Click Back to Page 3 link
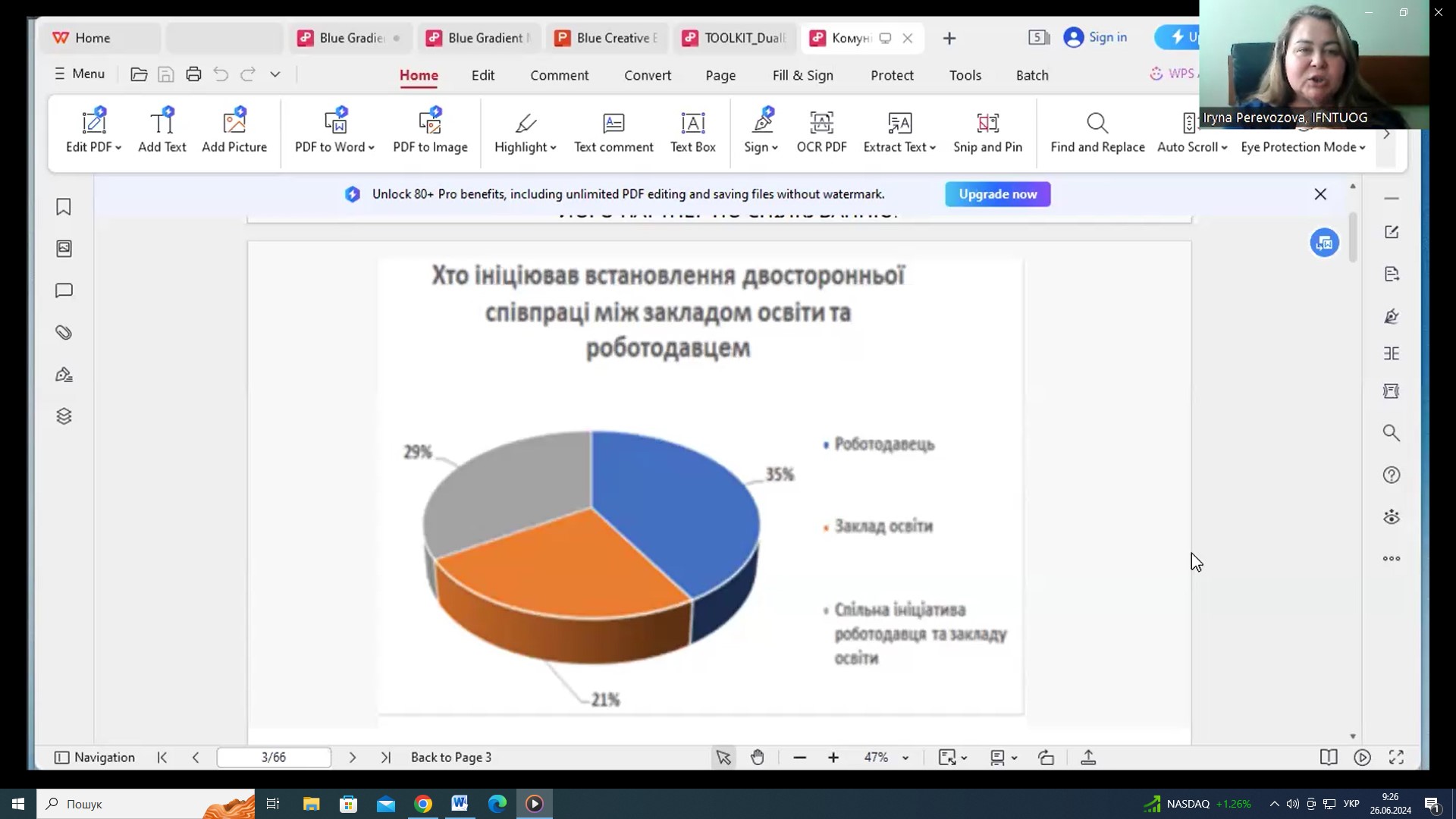Screen dimensions: 1456x819 450,757
